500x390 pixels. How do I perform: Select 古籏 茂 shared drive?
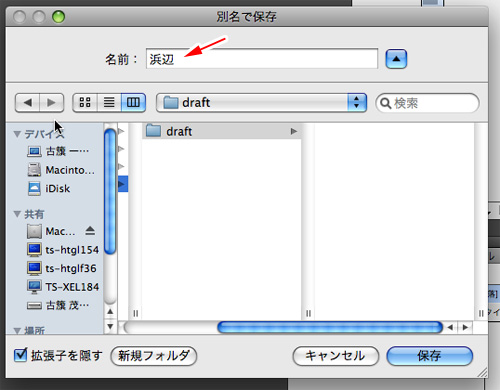coord(58,305)
